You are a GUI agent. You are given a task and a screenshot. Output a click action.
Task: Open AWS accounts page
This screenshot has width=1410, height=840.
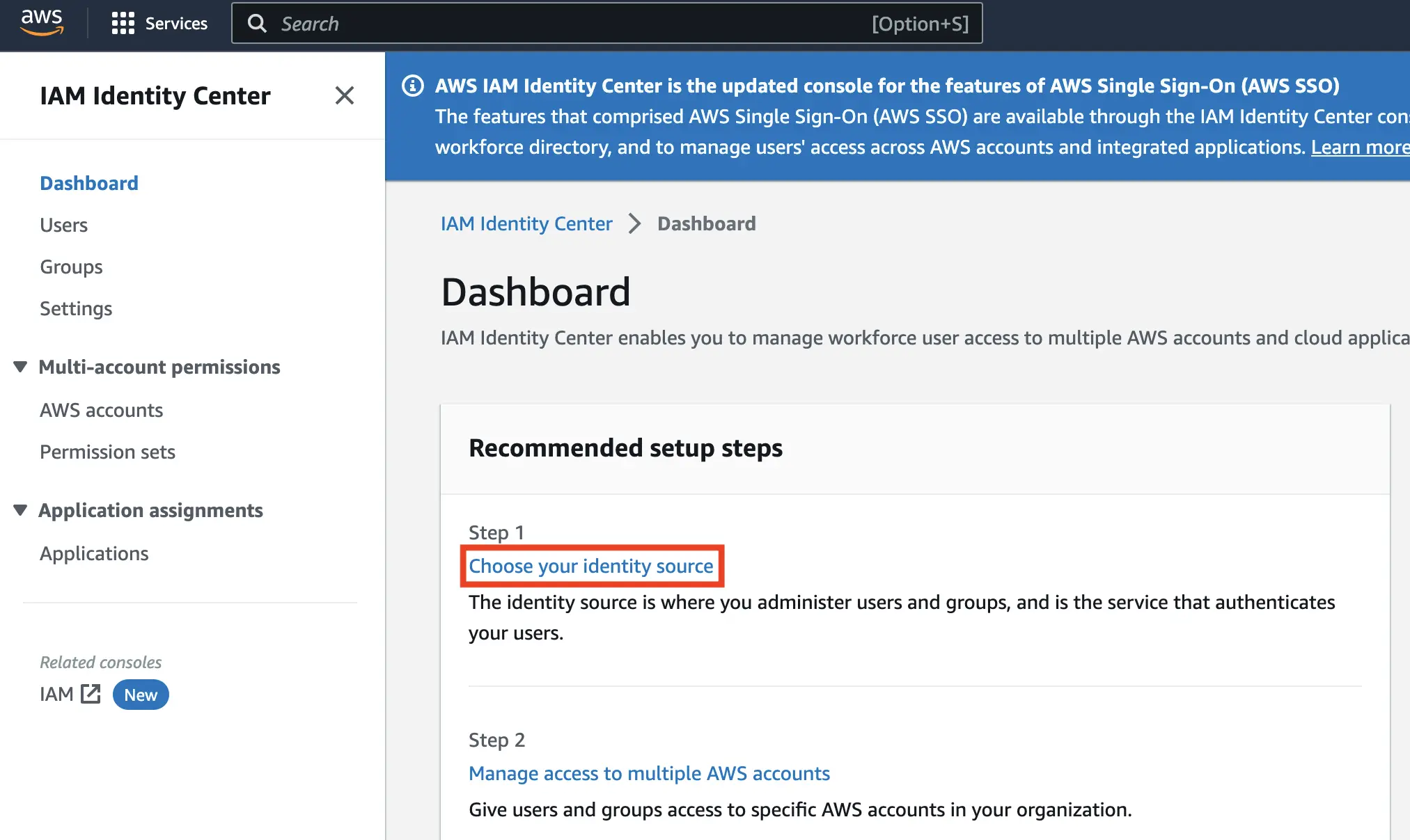point(101,410)
